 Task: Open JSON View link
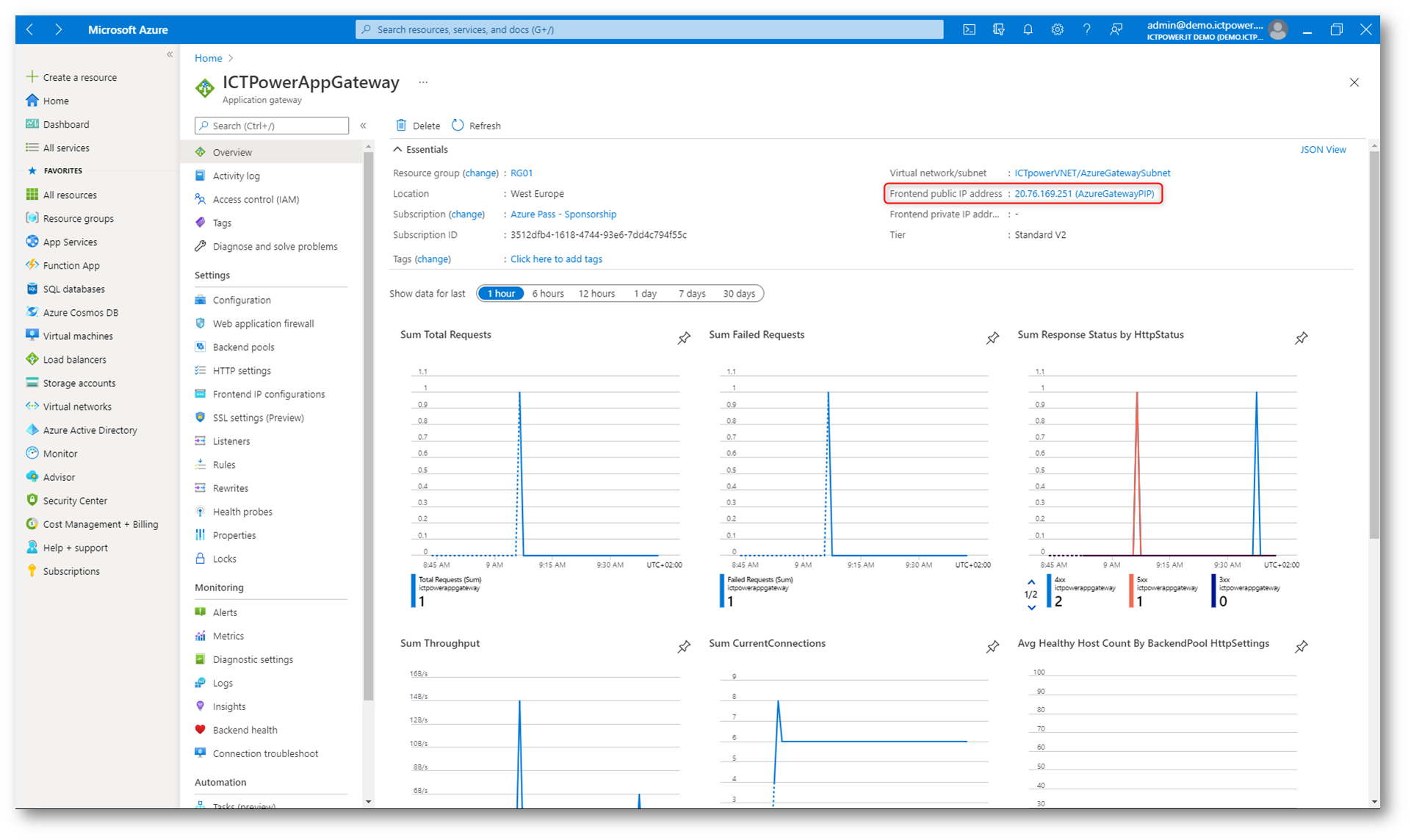click(1323, 150)
